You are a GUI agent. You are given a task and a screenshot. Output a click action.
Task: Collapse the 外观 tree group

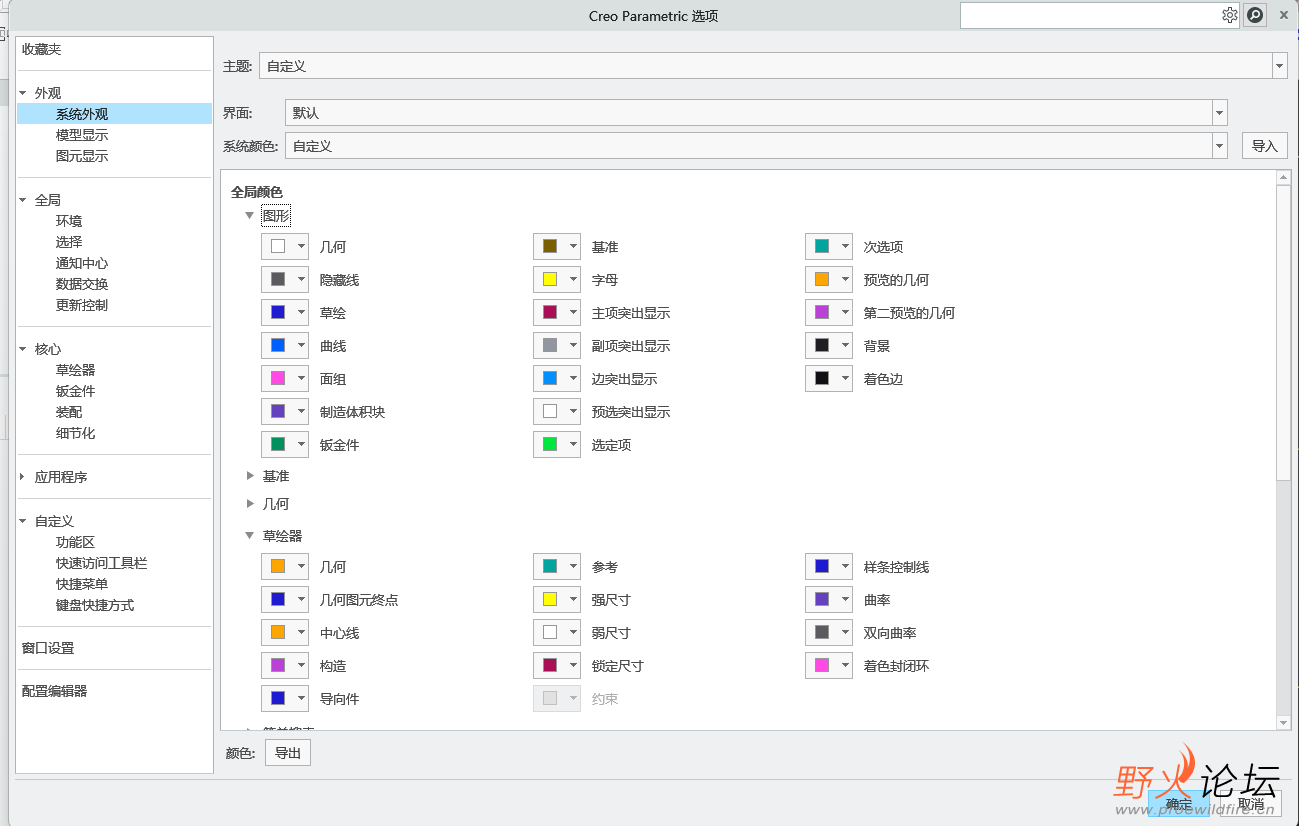pyautogui.click(x=23, y=93)
